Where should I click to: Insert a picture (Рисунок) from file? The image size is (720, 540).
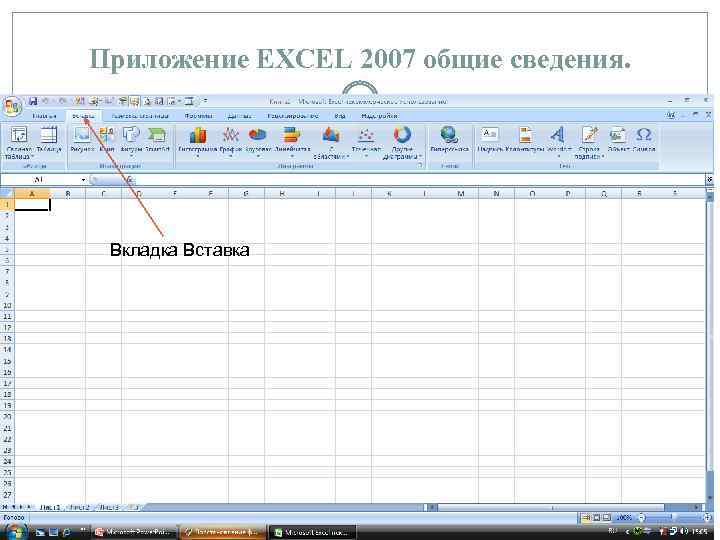[82, 140]
